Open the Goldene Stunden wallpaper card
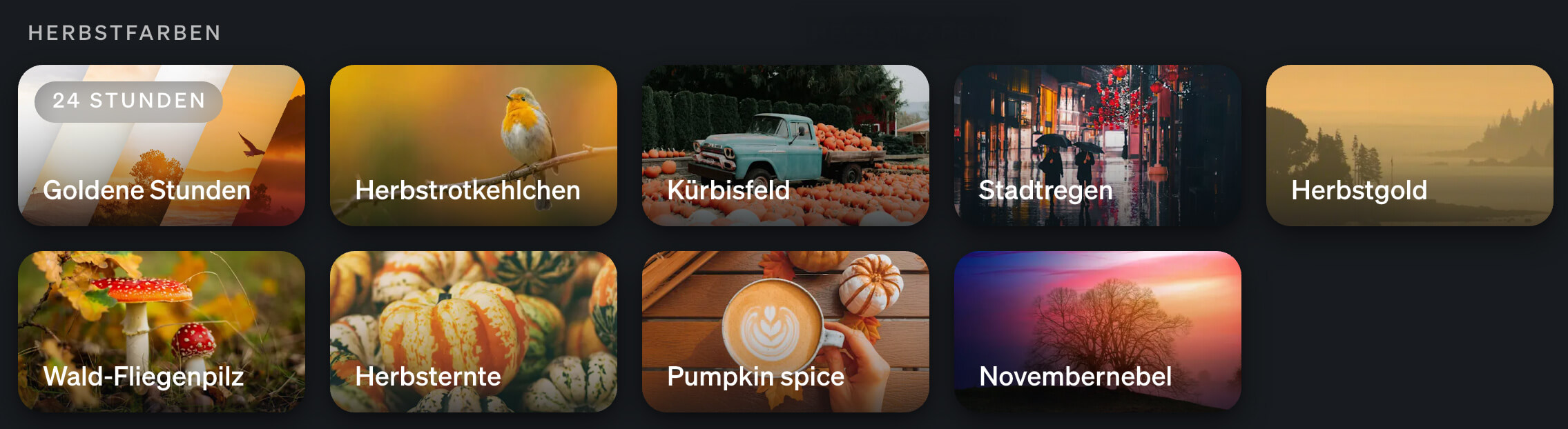1568x429 pixels. (x=162, y=146)
